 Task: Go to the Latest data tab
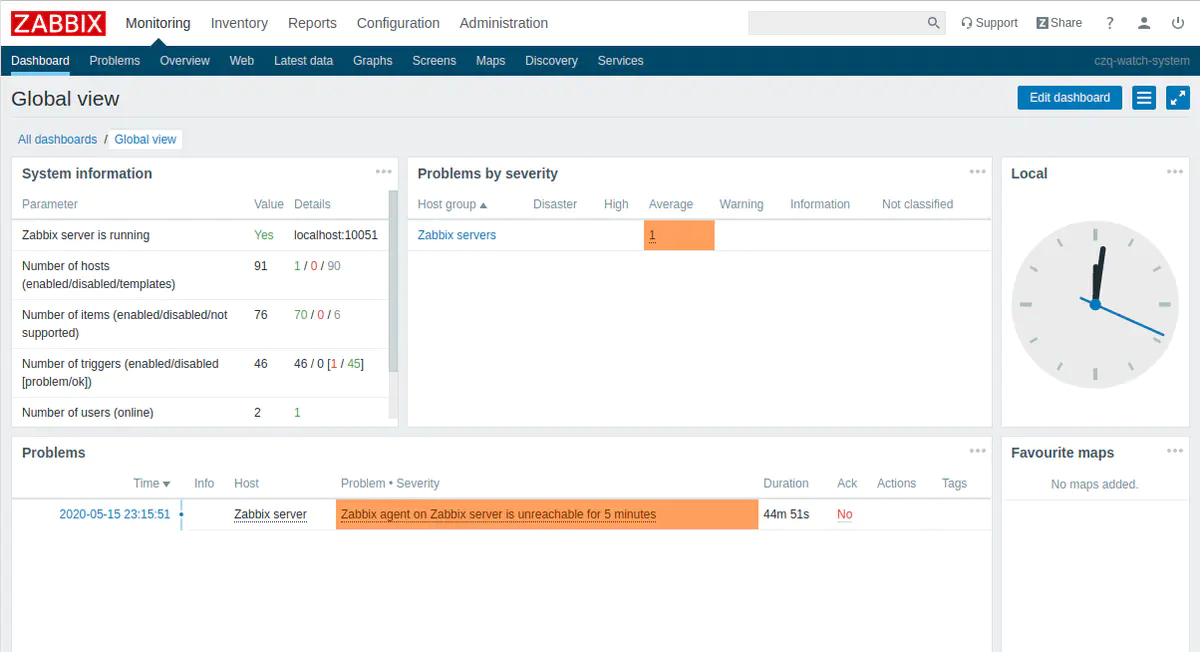pyautogui.click(x=303, y=61)
